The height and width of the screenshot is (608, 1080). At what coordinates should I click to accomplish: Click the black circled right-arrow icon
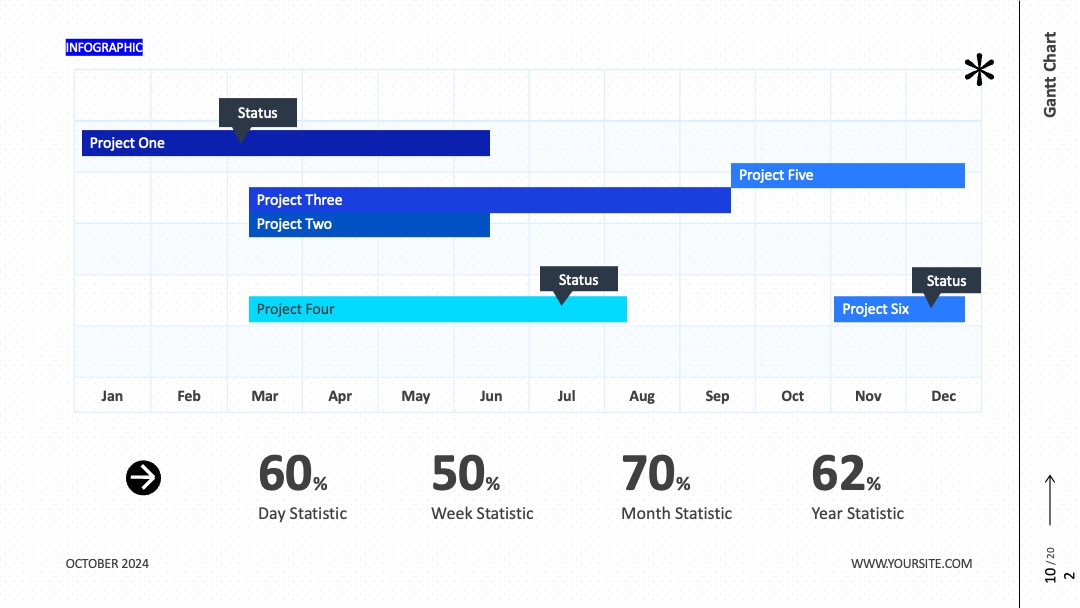[x=143, y=478]
